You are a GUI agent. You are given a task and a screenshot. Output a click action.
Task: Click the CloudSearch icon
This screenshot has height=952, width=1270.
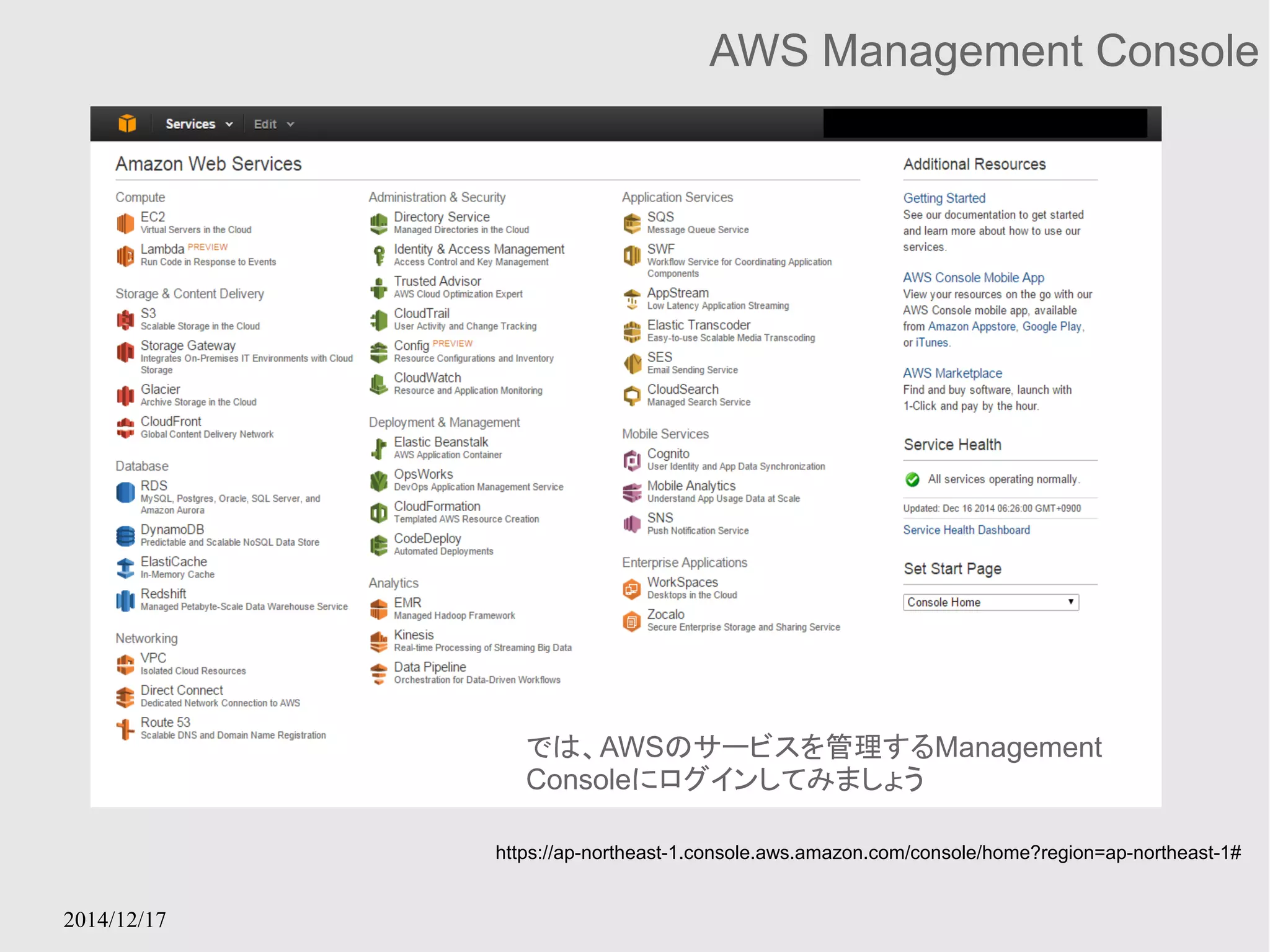click(632, 396)
